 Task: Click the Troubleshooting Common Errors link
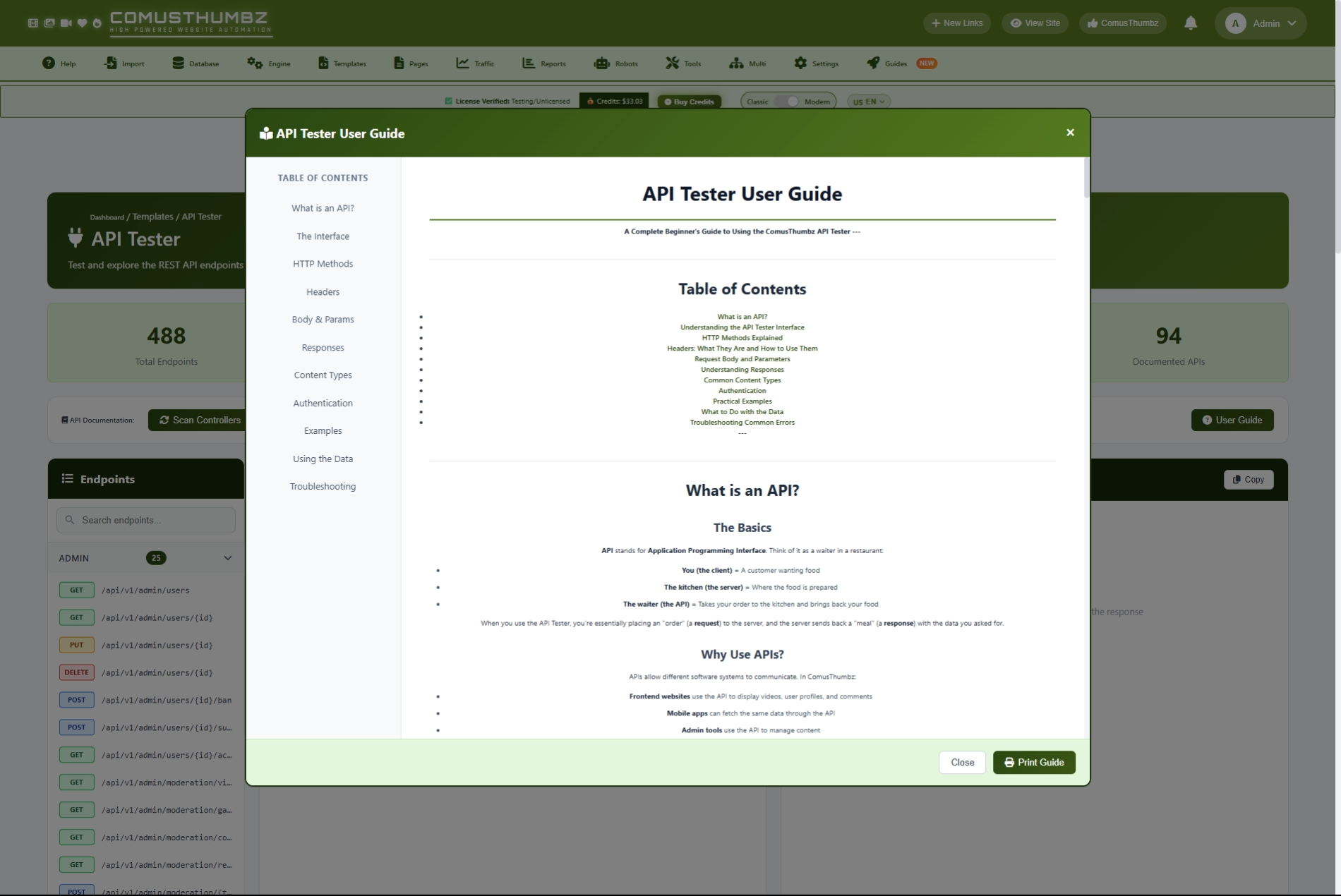tap(742, 423)
